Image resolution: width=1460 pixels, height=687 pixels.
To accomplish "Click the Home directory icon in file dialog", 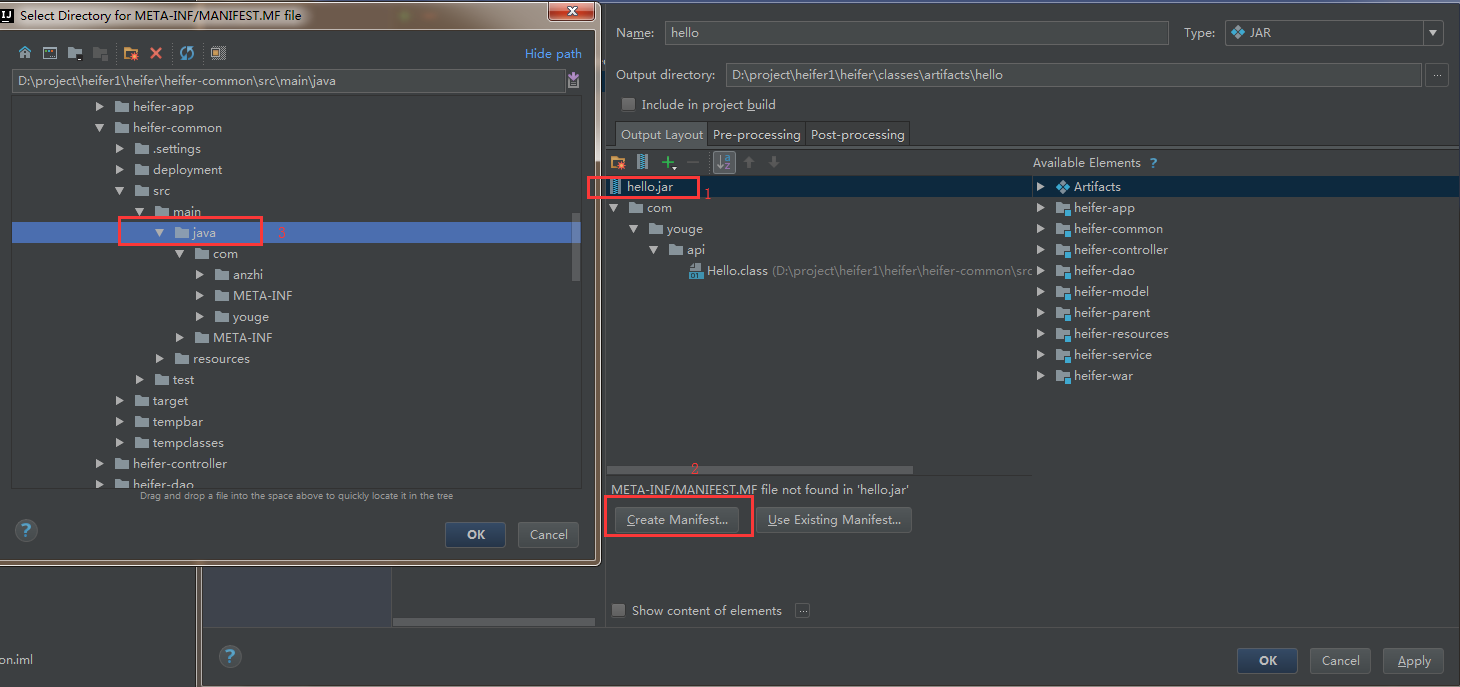I will [x=25, y=53].
